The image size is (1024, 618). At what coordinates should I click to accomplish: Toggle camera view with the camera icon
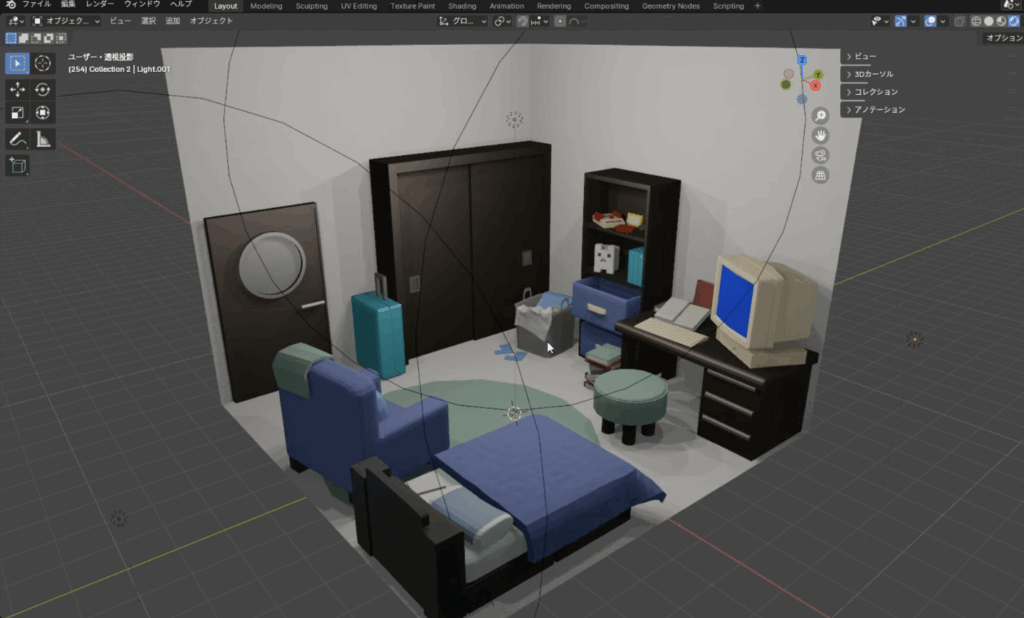pyautogui.click(x=820, y=155)
